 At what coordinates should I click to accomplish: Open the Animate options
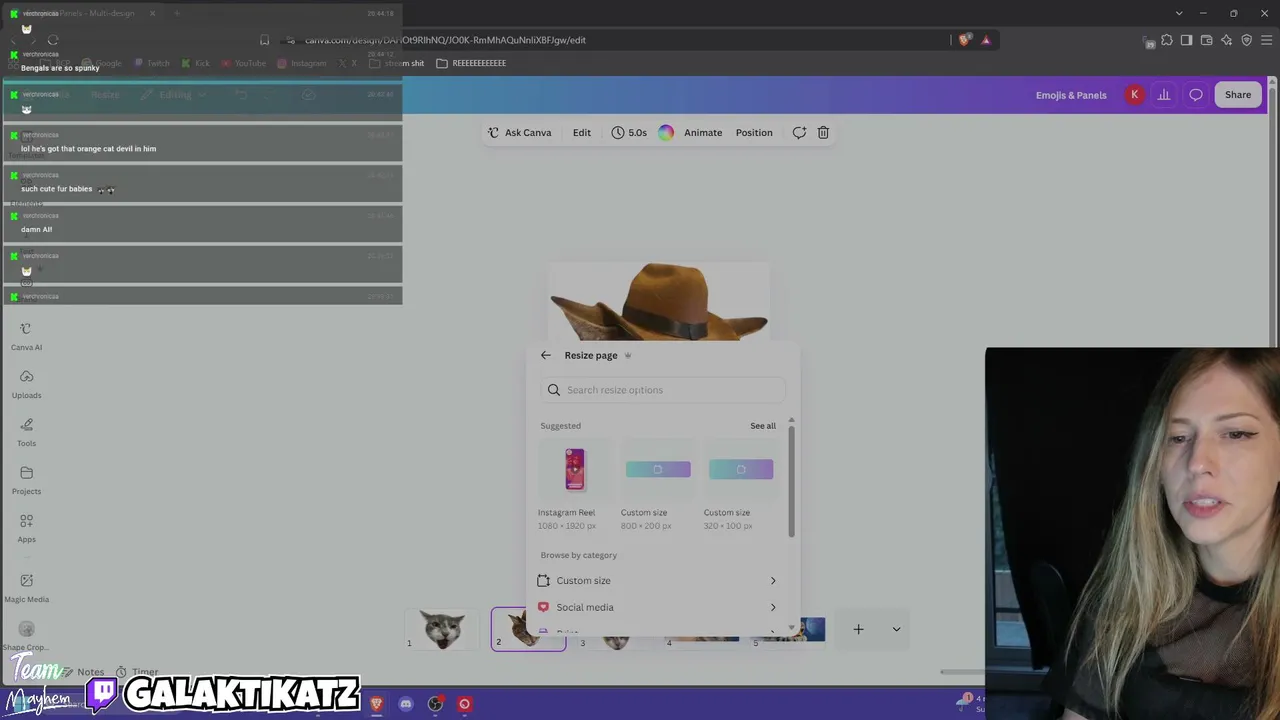(703, 133)
